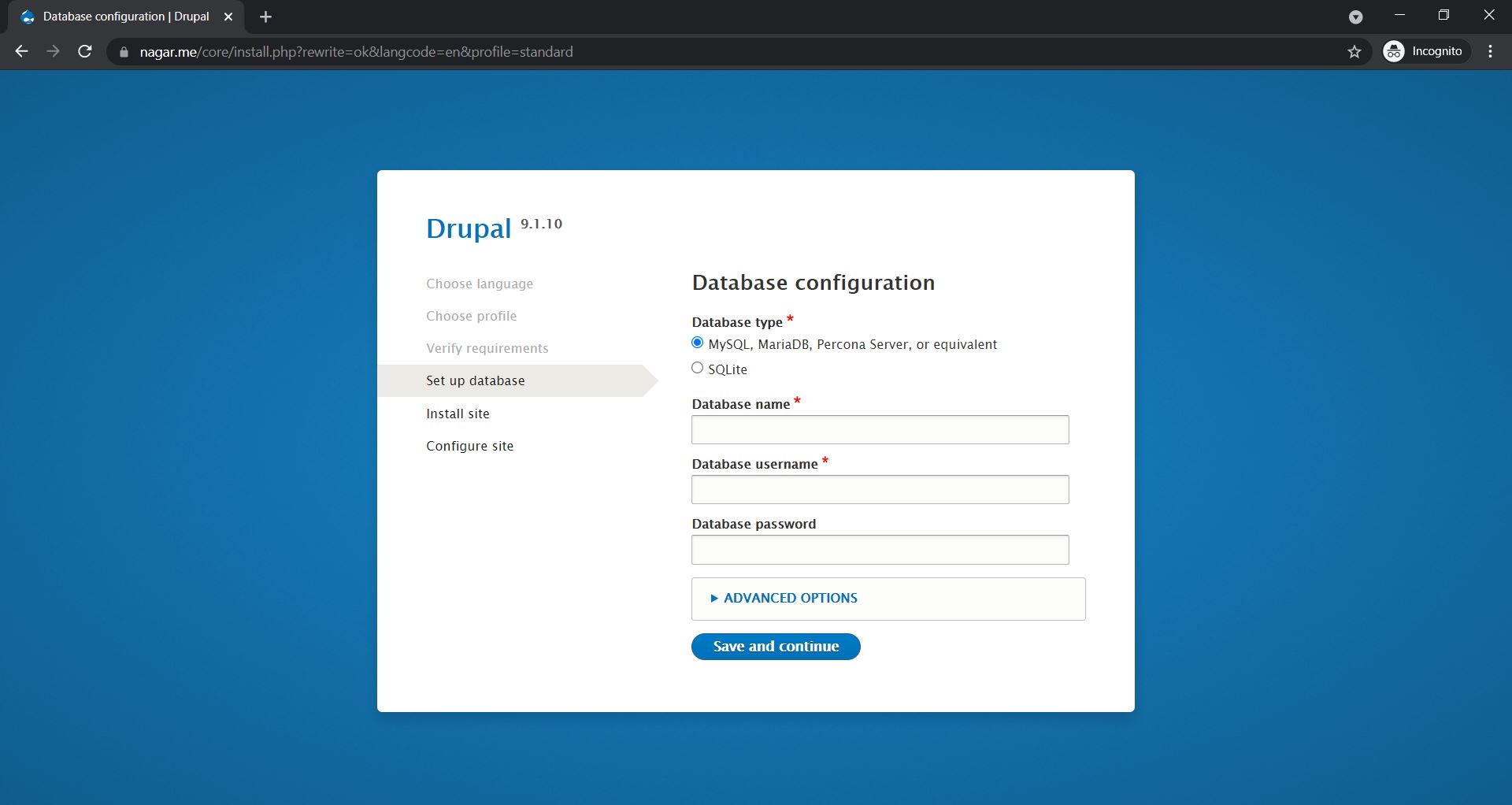This screenshot has width=1512, height=805.
Task: Click inside the Database name field
Action: (x=880, y=429)
